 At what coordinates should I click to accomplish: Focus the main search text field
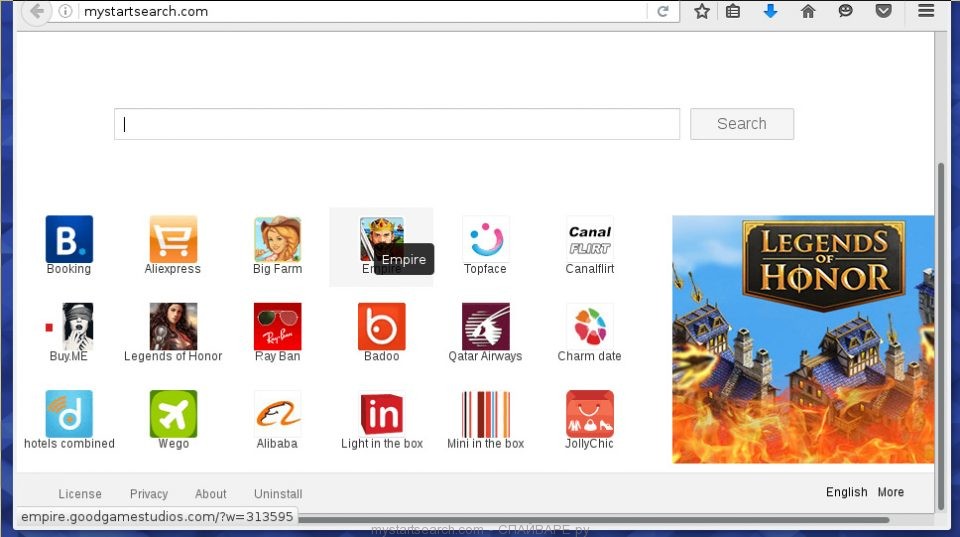point(396,124)
